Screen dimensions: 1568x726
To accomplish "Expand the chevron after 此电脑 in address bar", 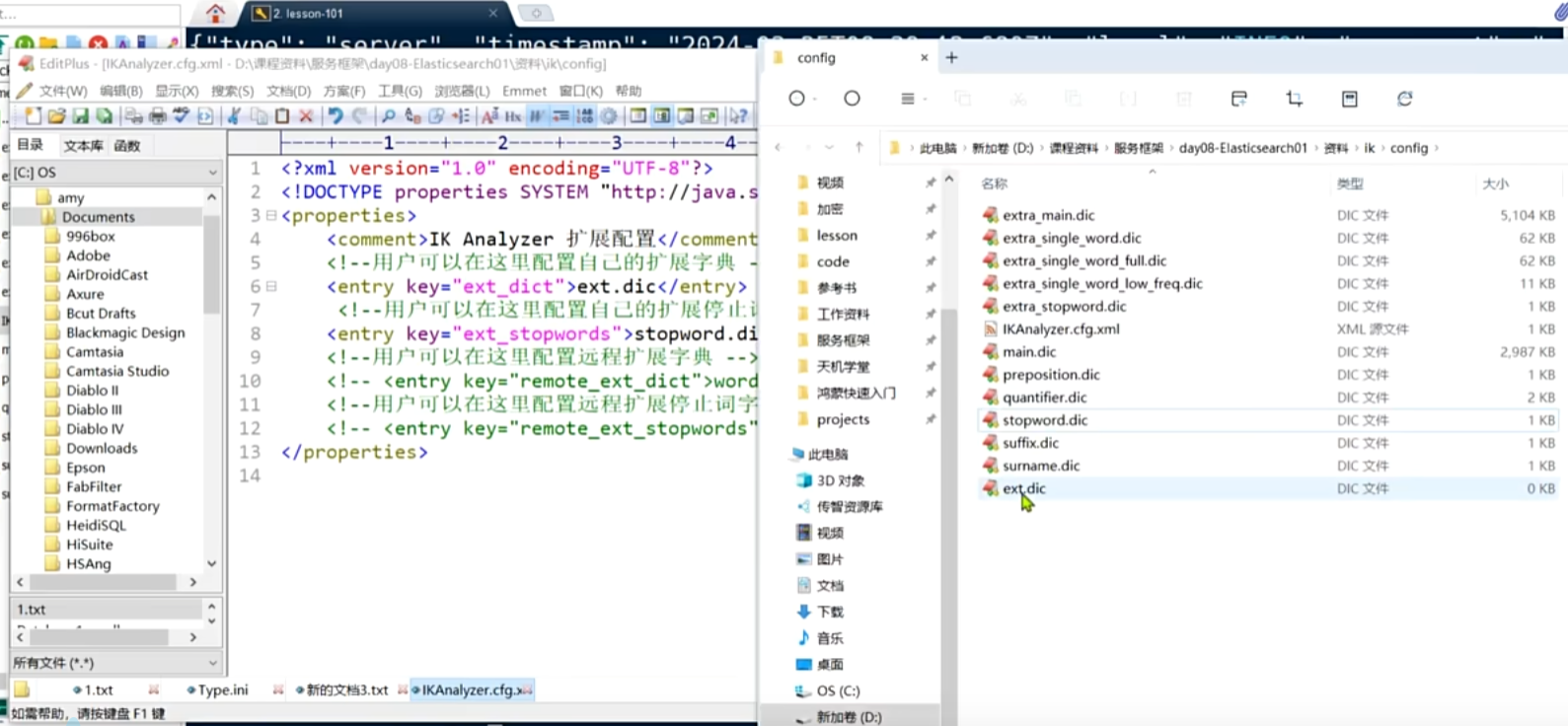I will 964,148.
